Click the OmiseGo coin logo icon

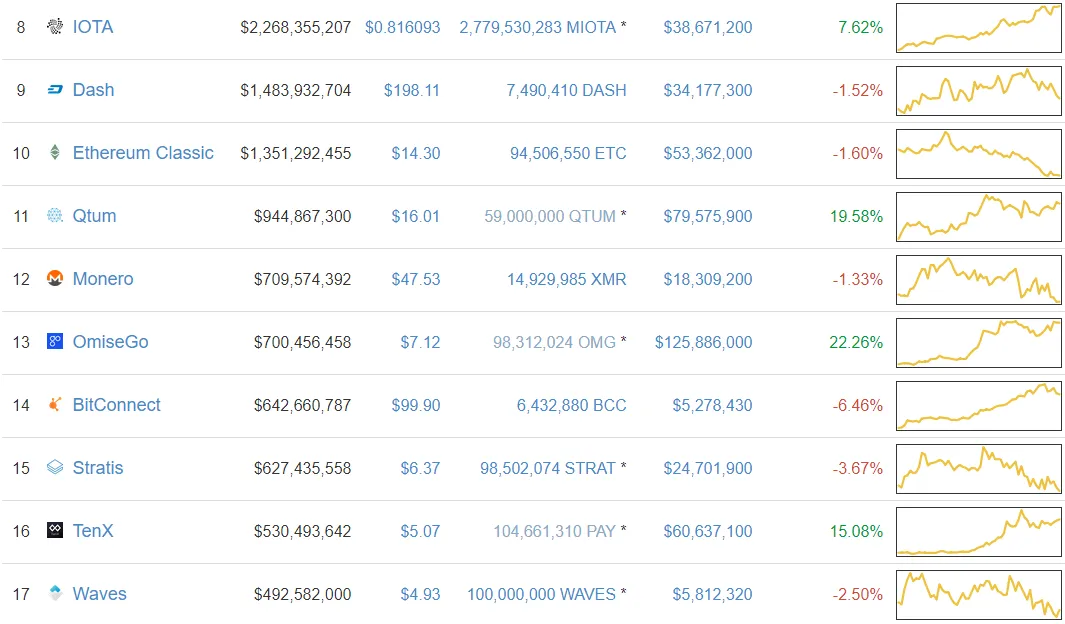tap(54, 342)
